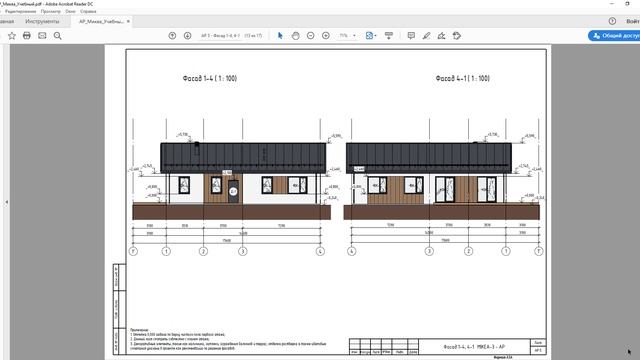Screen dimensions: 640x360
Task: Print the document via printer icon
Action: pyautogui.click(x=27, y=36)
